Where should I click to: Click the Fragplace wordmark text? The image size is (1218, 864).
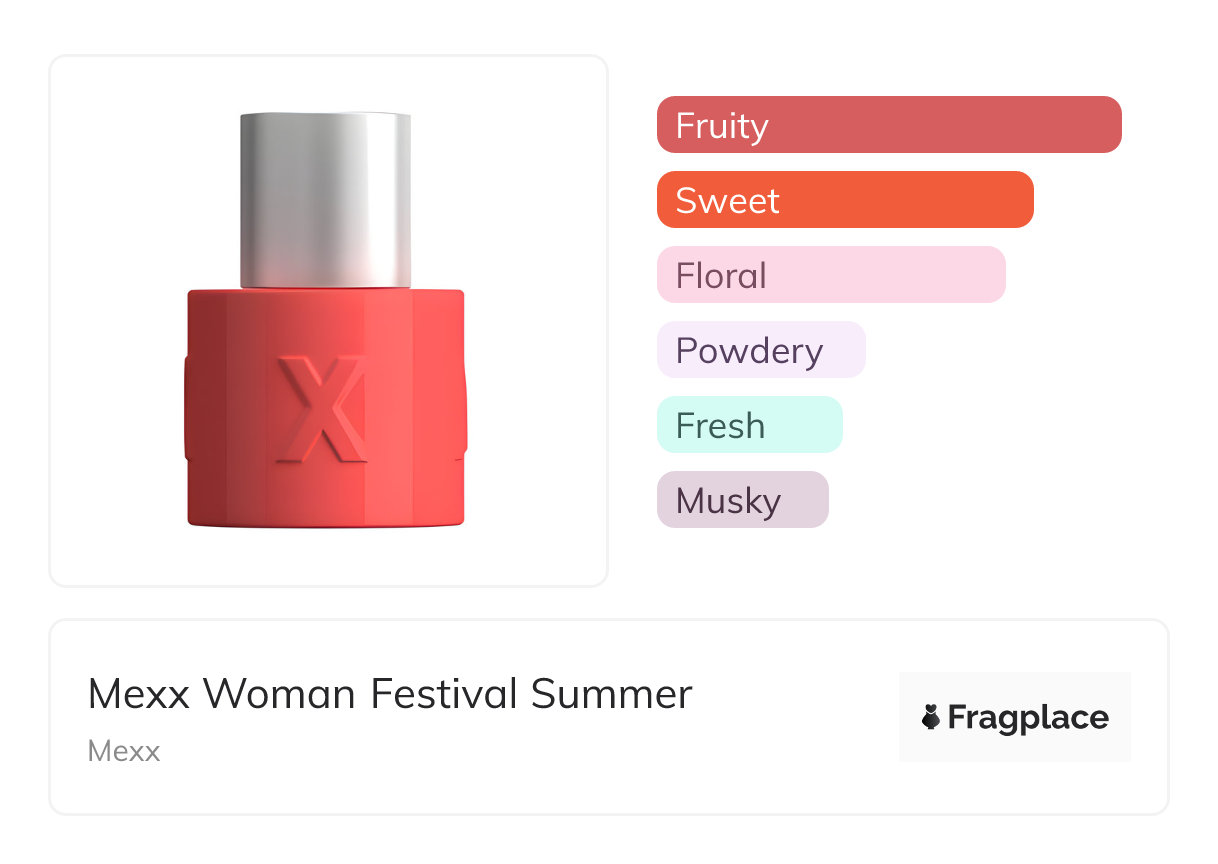click(1028, 717)
